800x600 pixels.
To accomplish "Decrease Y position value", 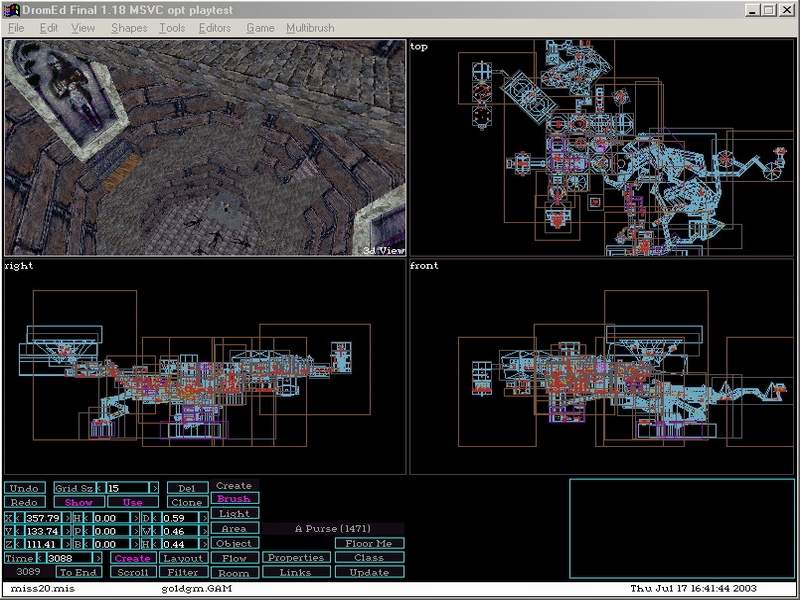I will coord(18,531).
